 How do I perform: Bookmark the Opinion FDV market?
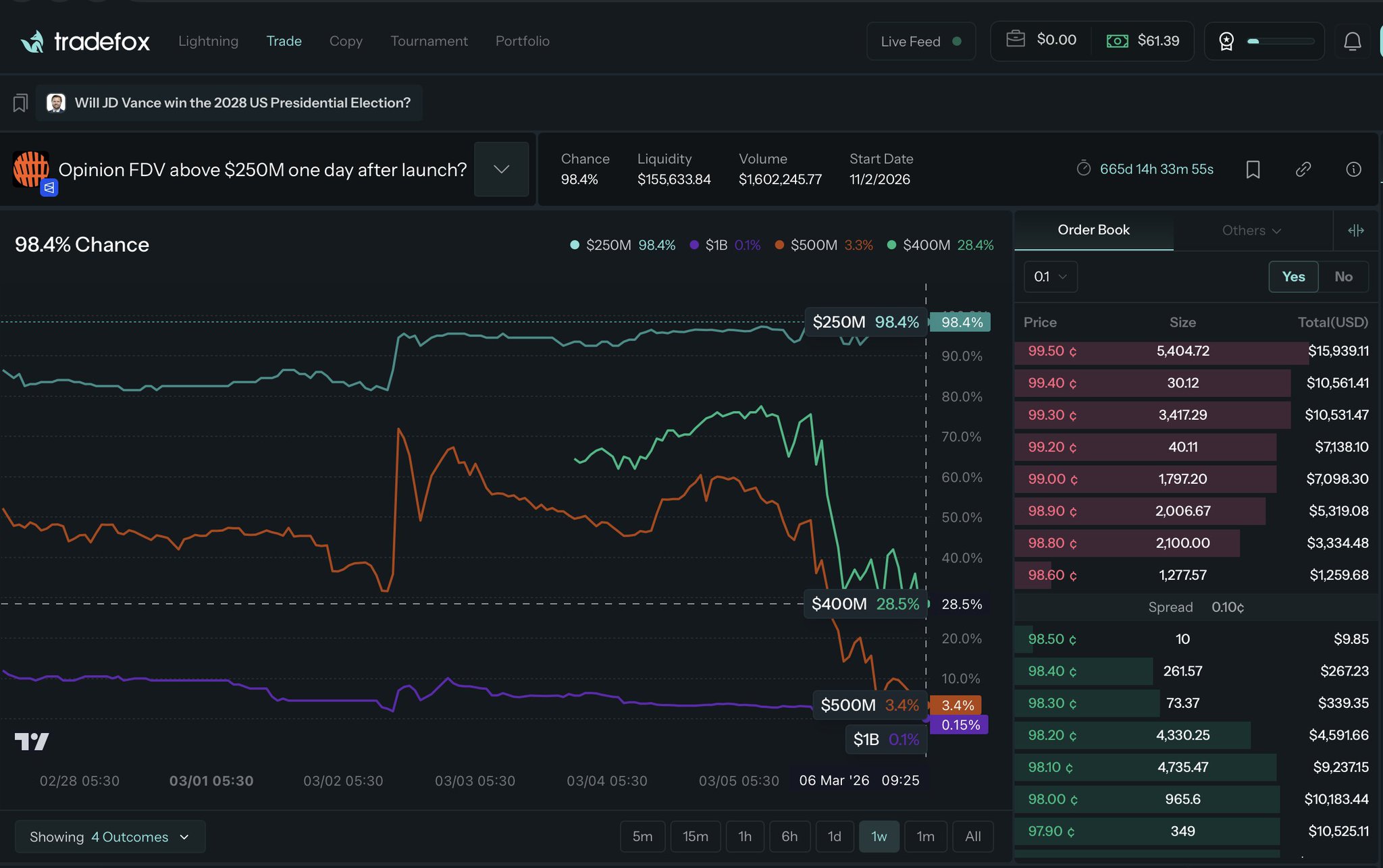coord(1253,169)
